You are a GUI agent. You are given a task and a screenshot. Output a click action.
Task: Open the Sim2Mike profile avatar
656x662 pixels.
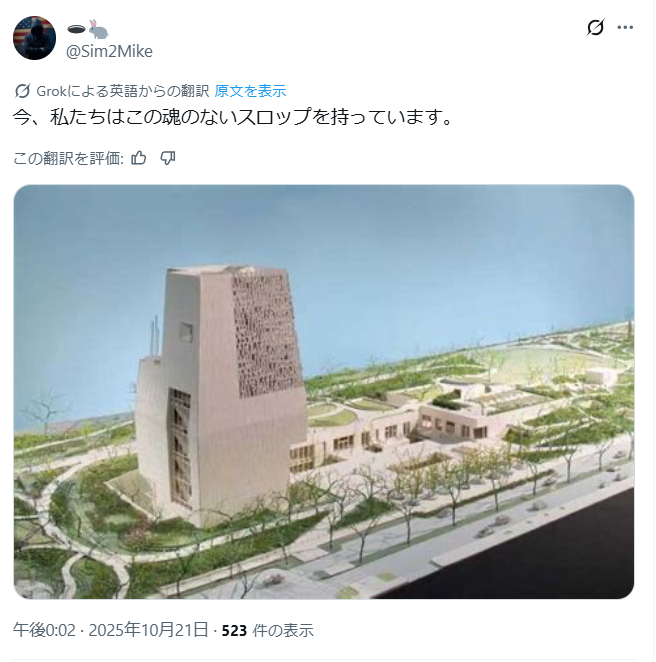click(x=35, y=38)
